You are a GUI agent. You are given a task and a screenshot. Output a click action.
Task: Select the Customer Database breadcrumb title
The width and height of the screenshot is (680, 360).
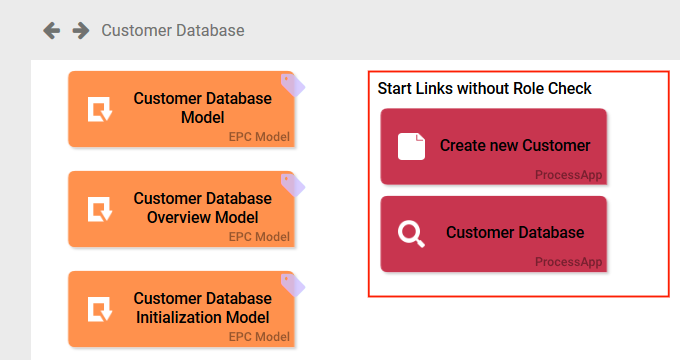pyautogui.click(x=173, y=30)
